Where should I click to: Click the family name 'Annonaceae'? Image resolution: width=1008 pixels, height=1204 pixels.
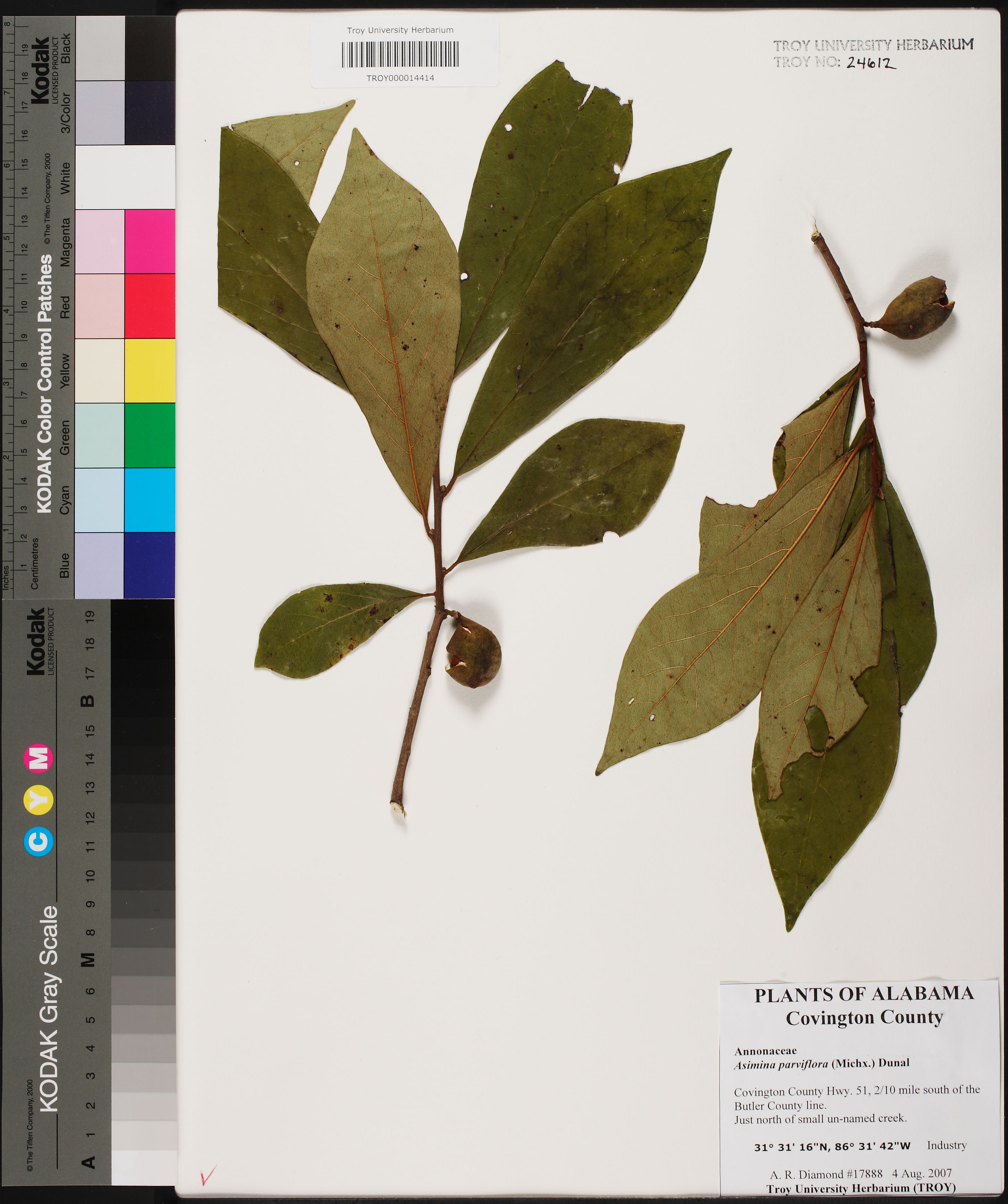tap(766, 1051)
